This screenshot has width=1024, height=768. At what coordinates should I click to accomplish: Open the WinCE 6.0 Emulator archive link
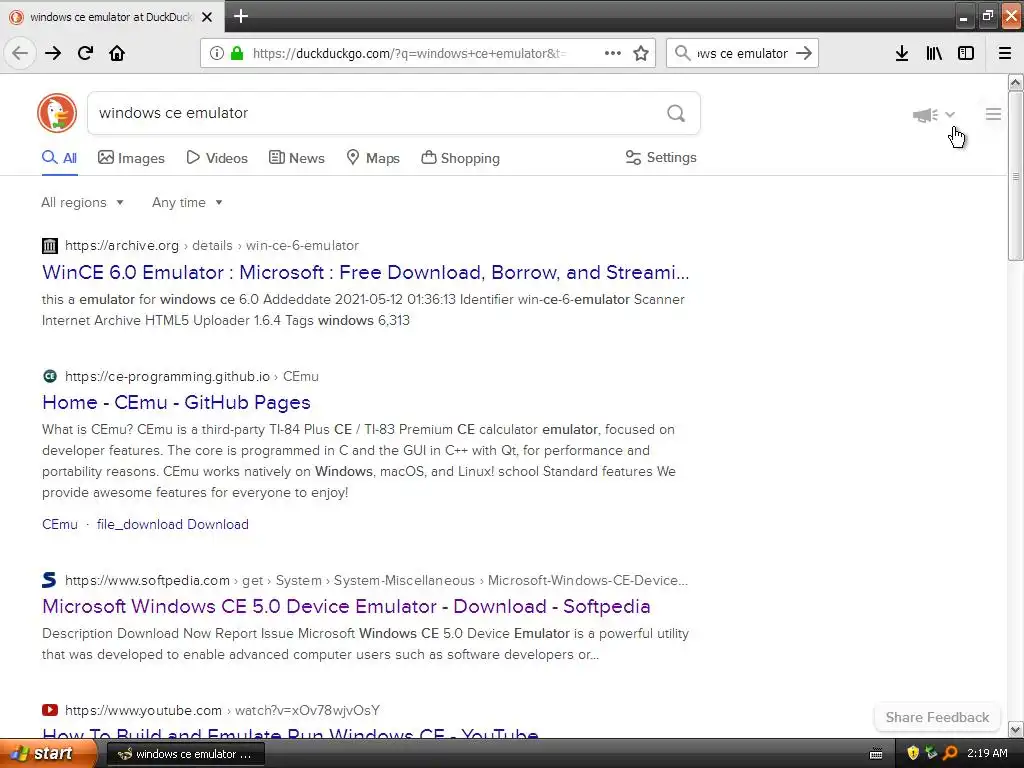click(x=366, y=272)
